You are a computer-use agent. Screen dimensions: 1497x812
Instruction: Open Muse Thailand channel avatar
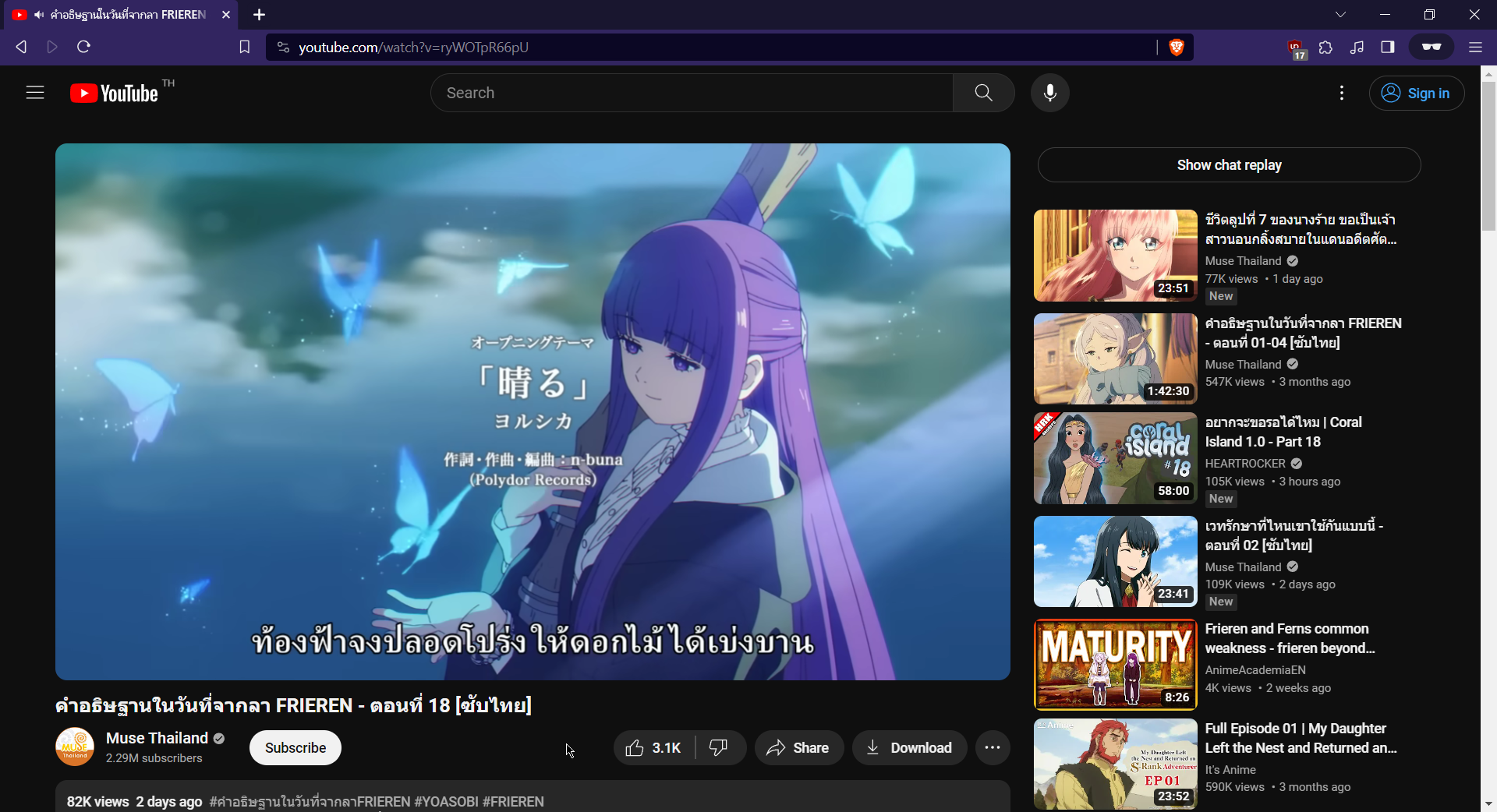coord(75,747)
